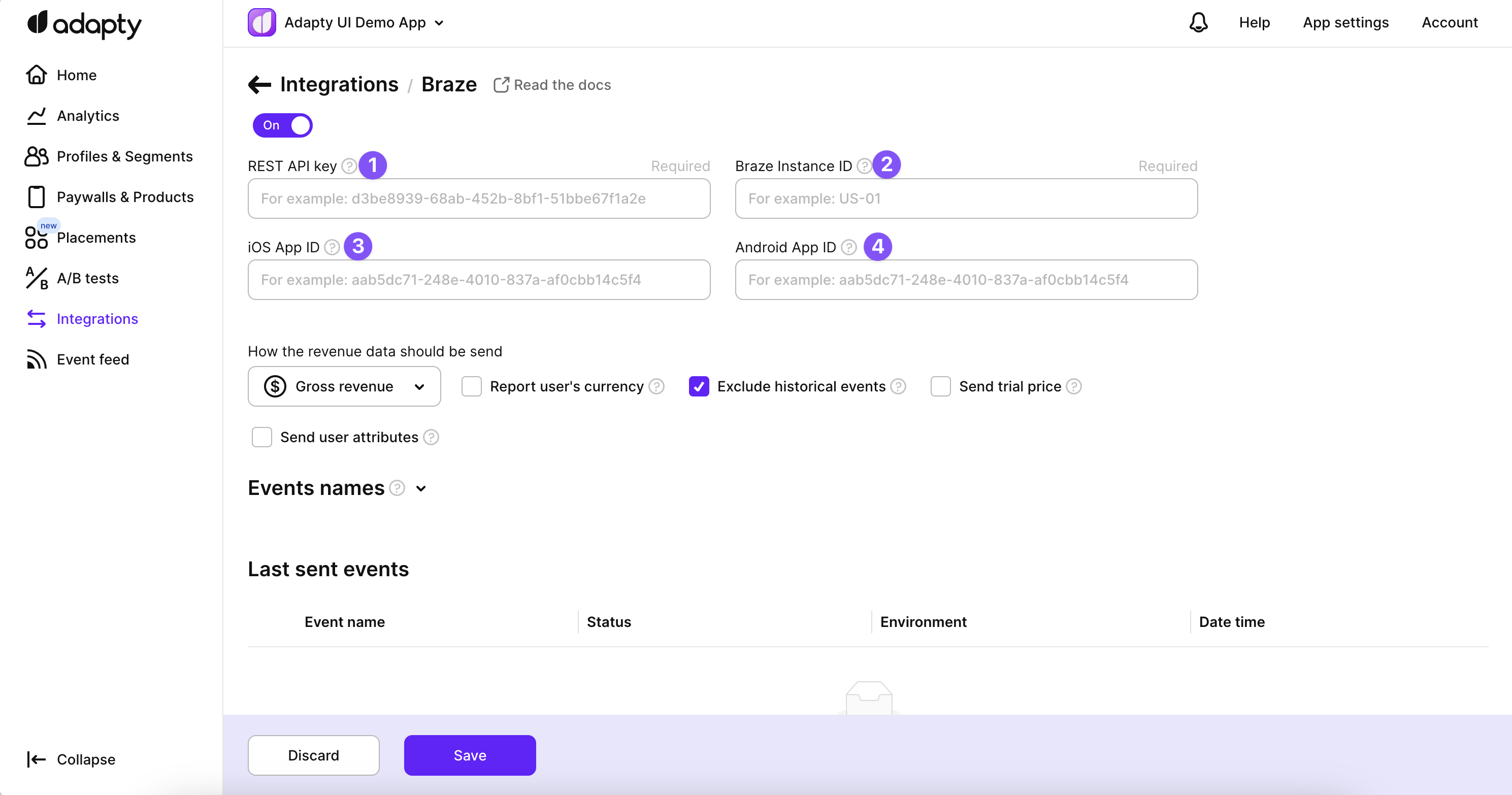This screenshot has width=1512, height=795.
Task: Enable Send user attributes checkbox
Action: tap(262, 437)
